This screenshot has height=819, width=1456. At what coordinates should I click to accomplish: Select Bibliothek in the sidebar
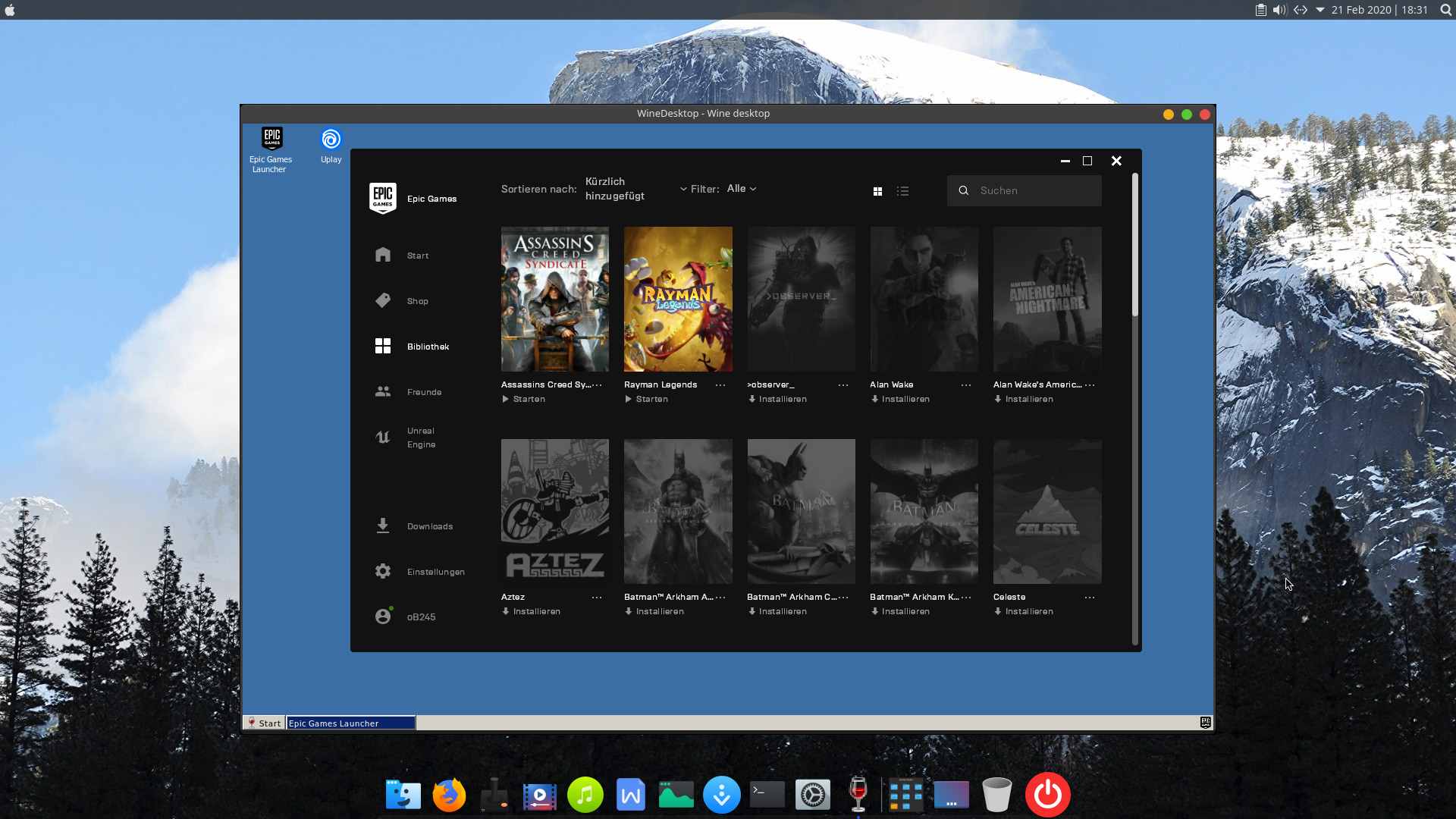pyautogui.click(x=412, y=347)
